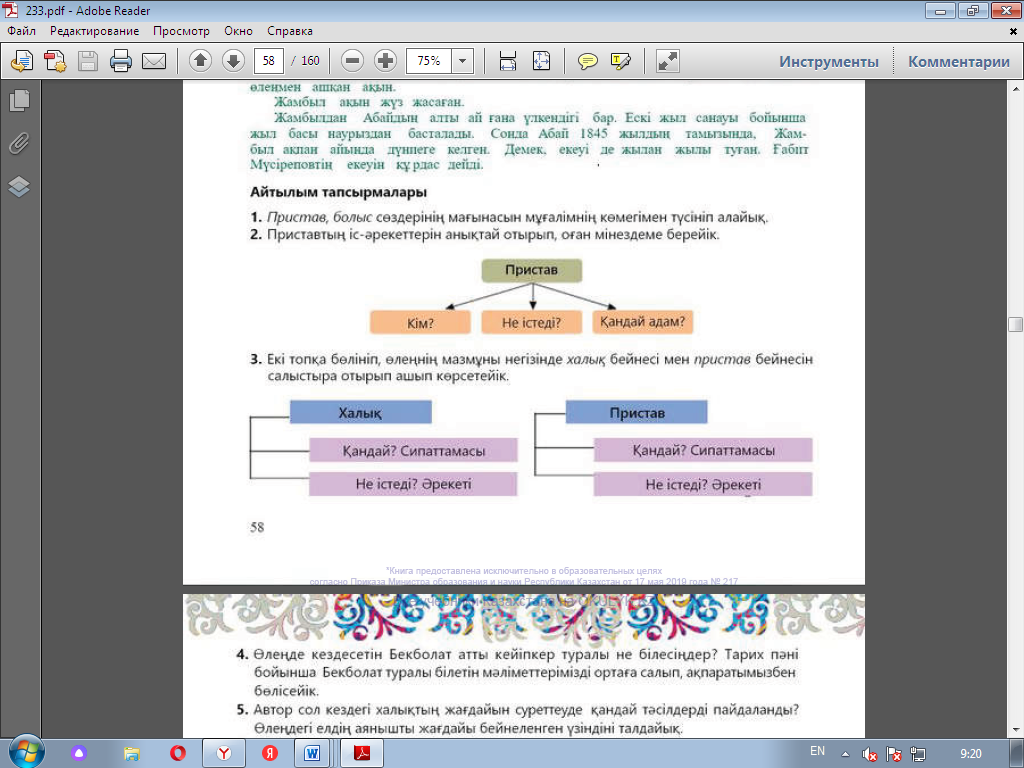1024x768 pixels.
Task: Click the scrollbar down arrow
Action: coord(1016,731)
